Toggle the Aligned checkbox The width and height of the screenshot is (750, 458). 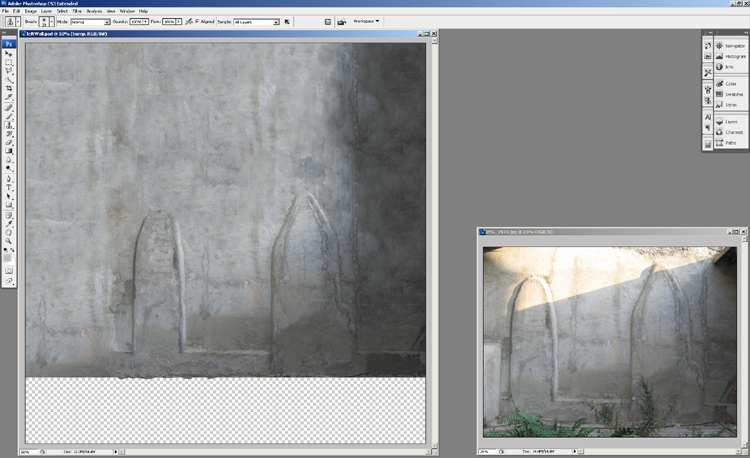coord(198,20)
